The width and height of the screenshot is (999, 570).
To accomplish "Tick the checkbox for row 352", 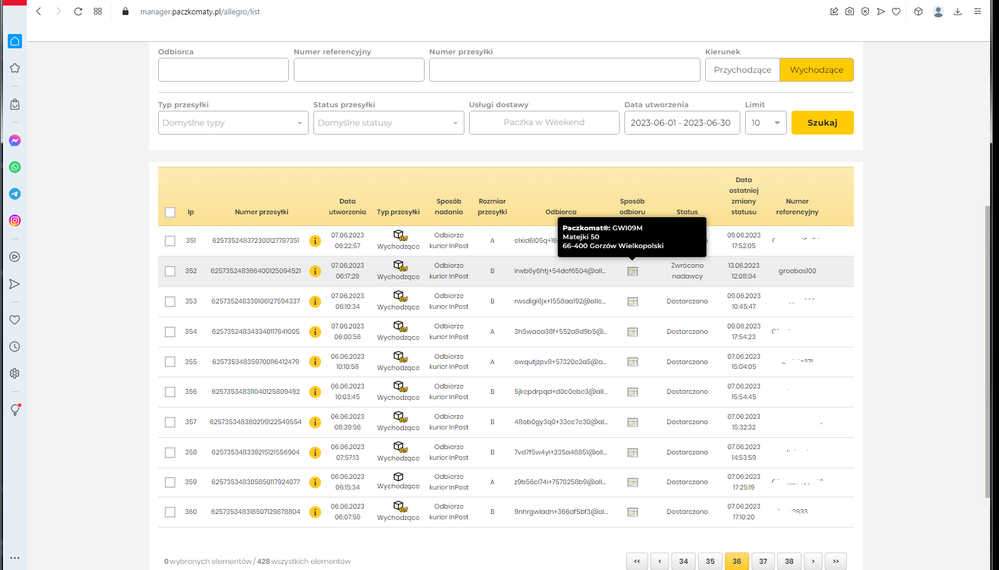I will point(170,271).
